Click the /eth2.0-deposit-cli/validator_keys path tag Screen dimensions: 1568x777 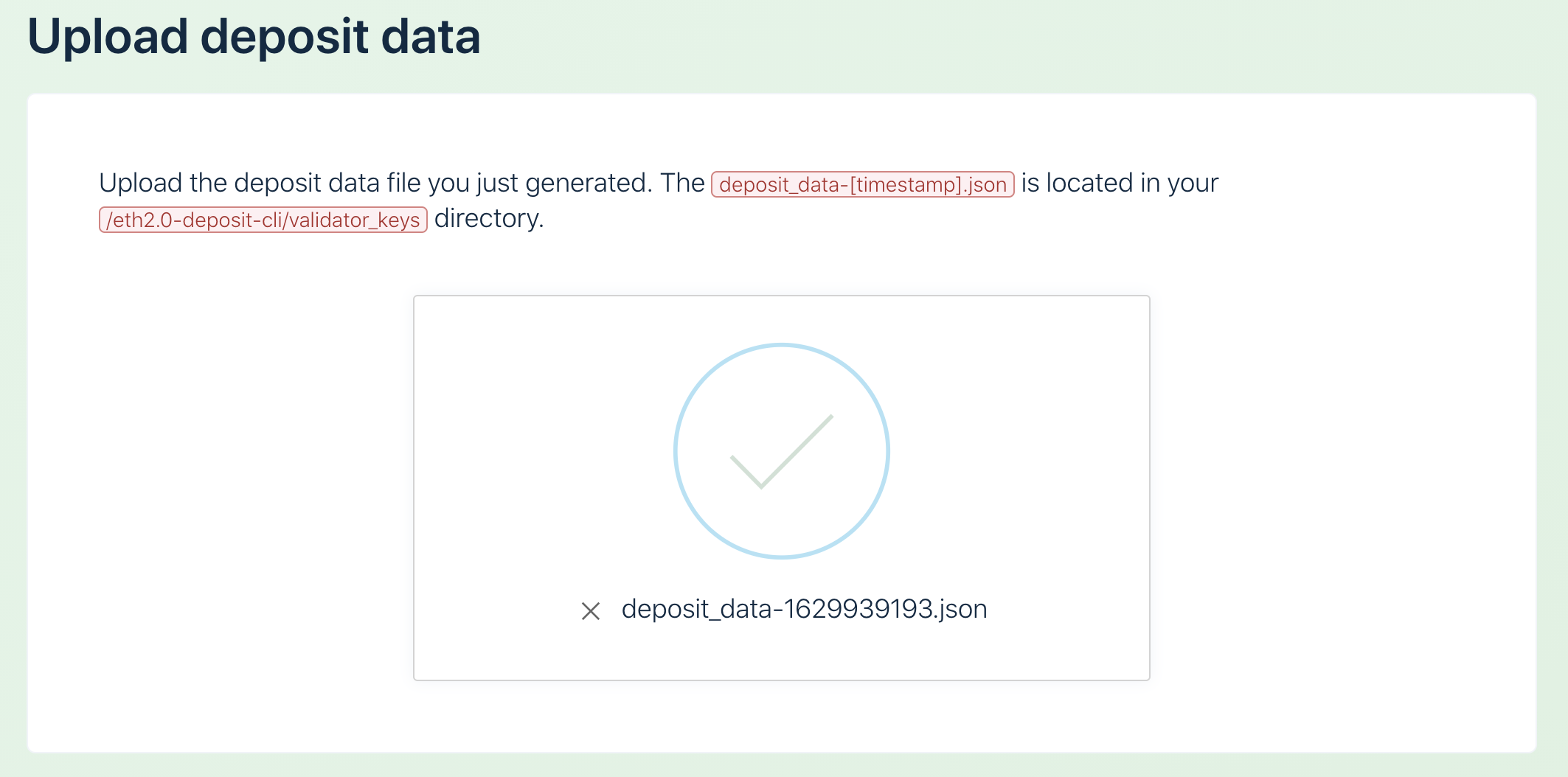tap(263, 220)
